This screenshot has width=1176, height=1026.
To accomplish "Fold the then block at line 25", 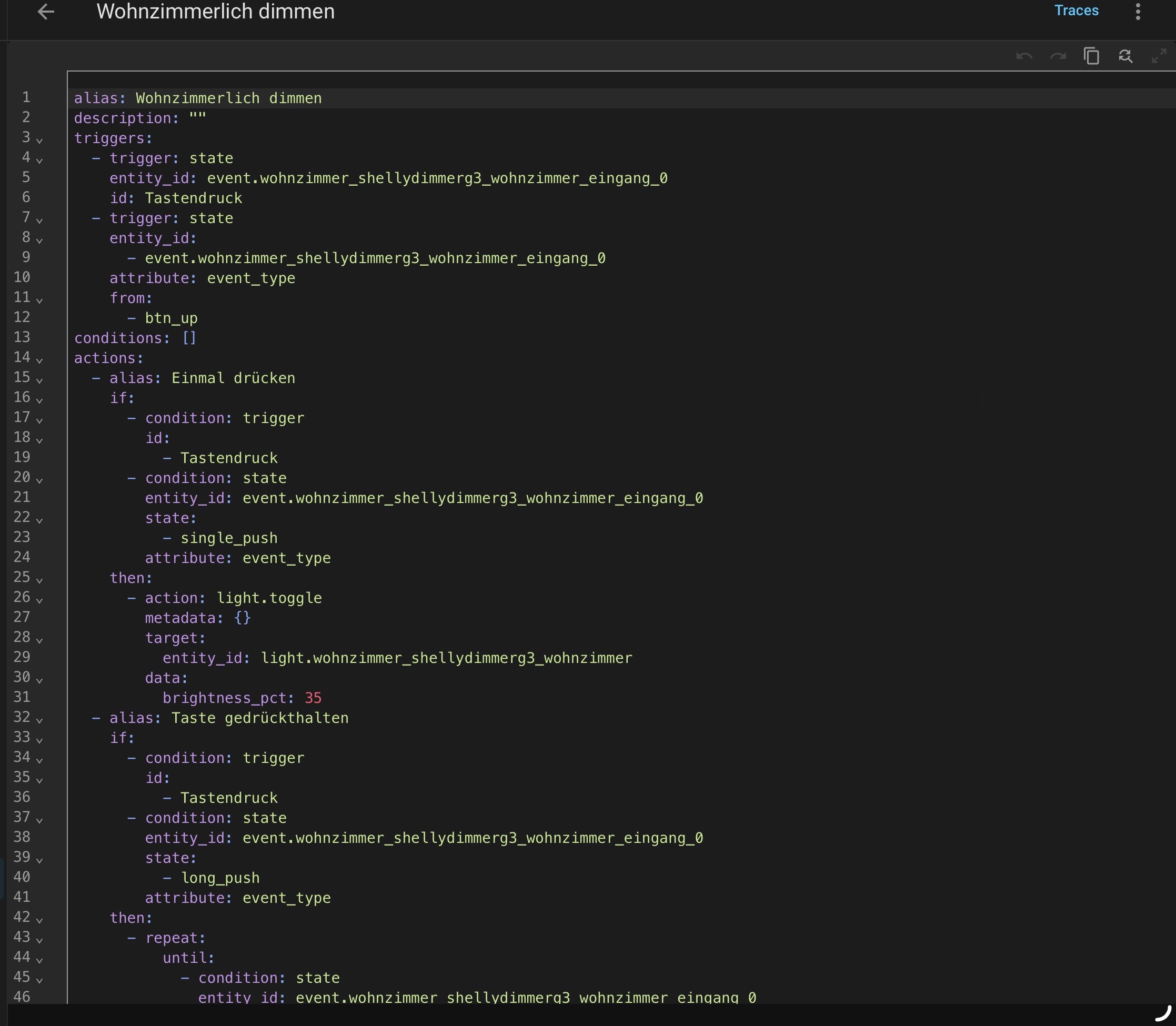I will [39, 579].
